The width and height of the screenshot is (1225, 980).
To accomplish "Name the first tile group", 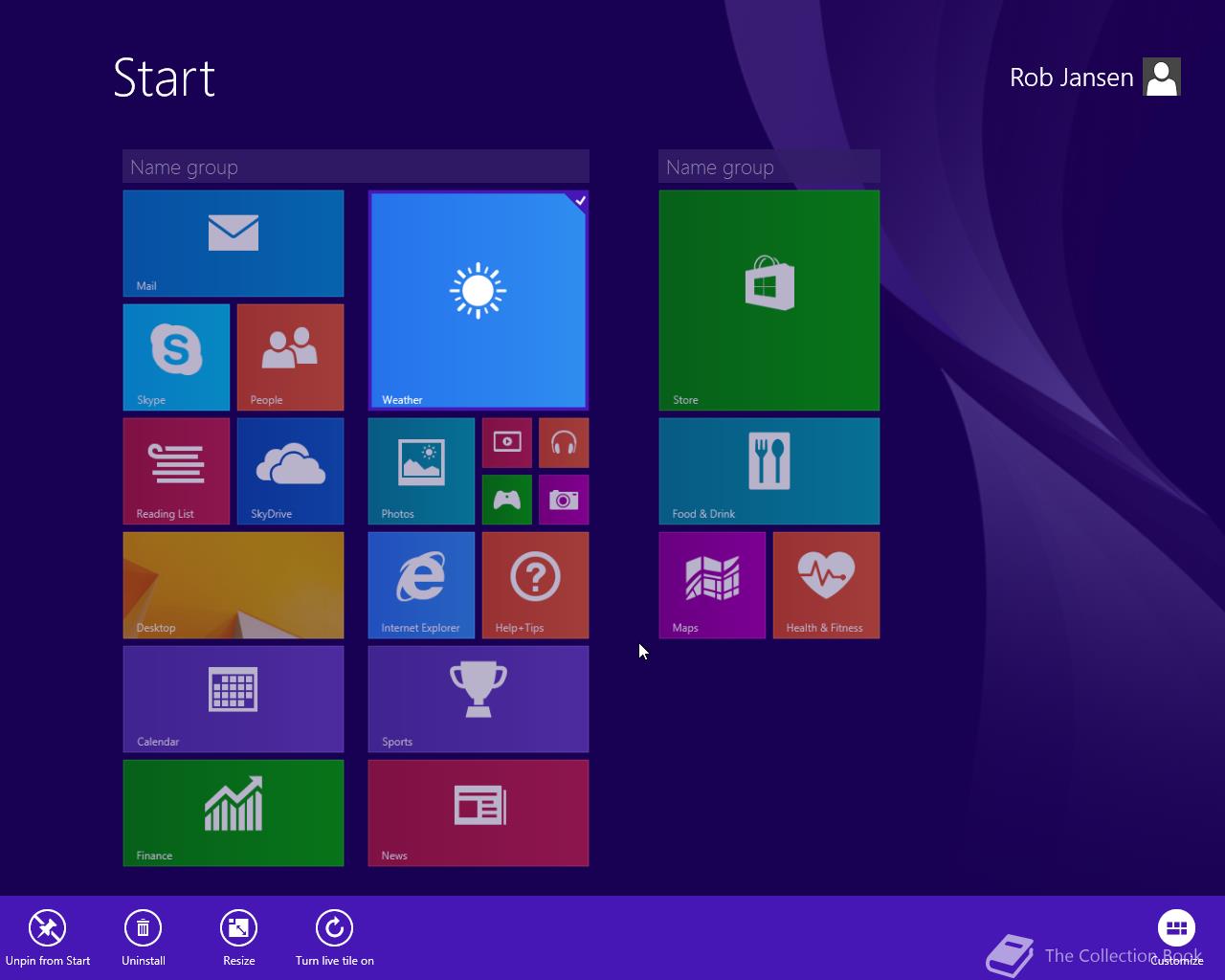I will coord(356,167).
